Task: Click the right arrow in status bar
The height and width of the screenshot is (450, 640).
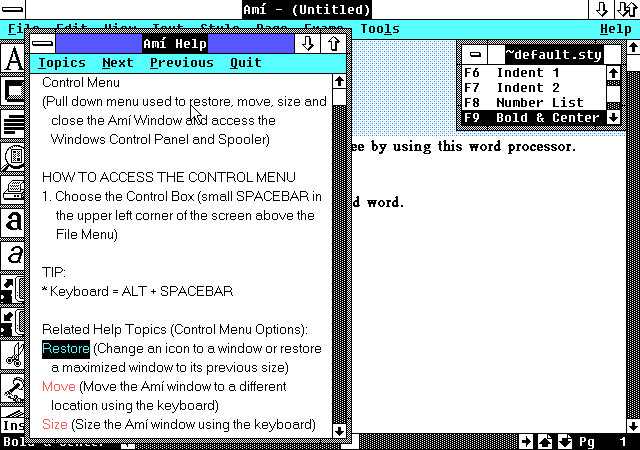Action: click(526, 441)
